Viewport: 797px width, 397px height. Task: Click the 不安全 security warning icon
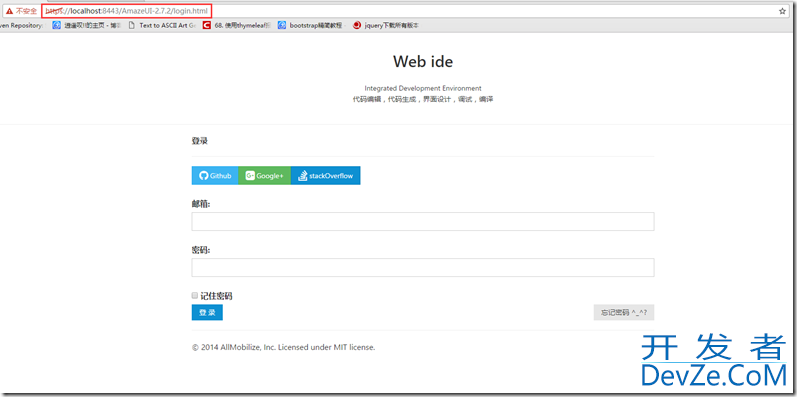(x=9, y=11)
